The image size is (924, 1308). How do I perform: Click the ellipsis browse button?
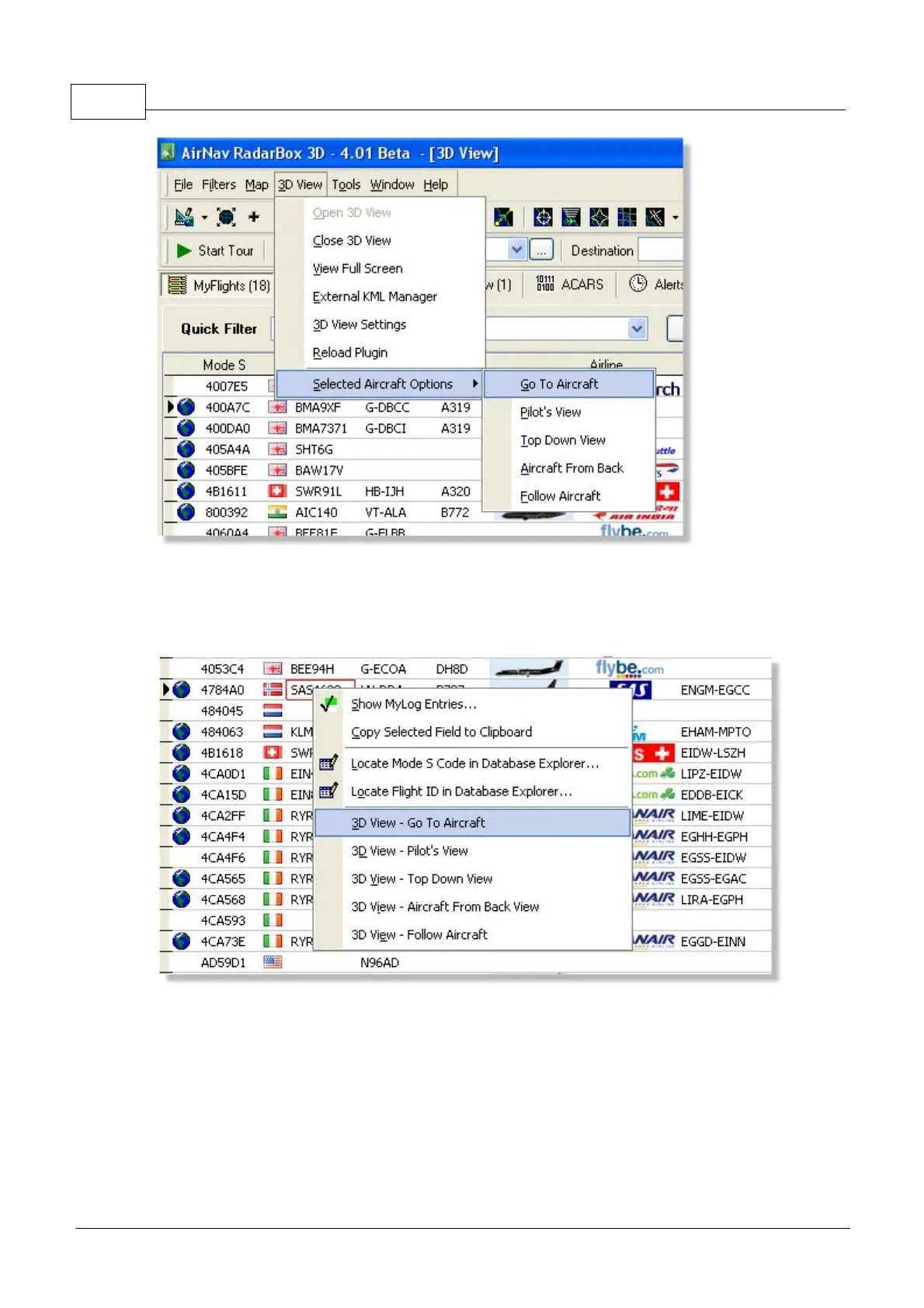pyautogui.click(x=541, y=250)
